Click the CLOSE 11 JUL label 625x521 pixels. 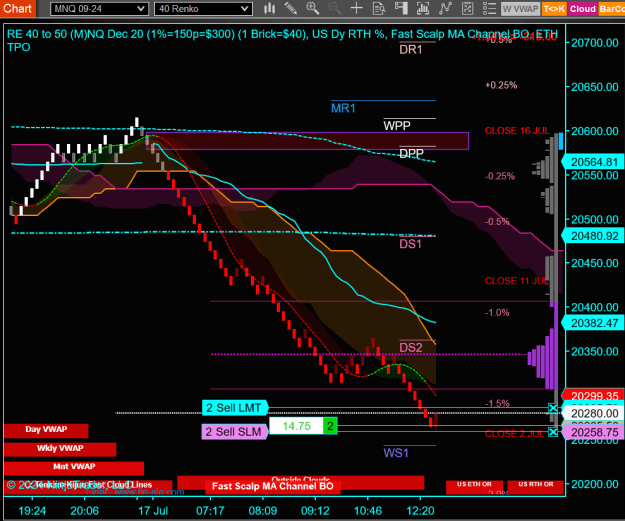517,281
